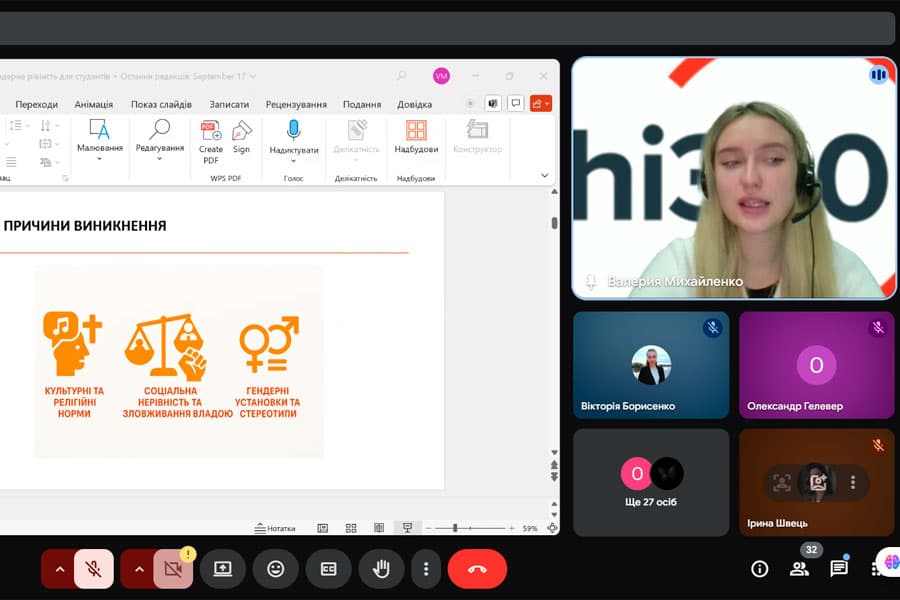The image size is (900, 600).
Task: Open the Надиктувати dictate dropdown
Action: point(293,161)
